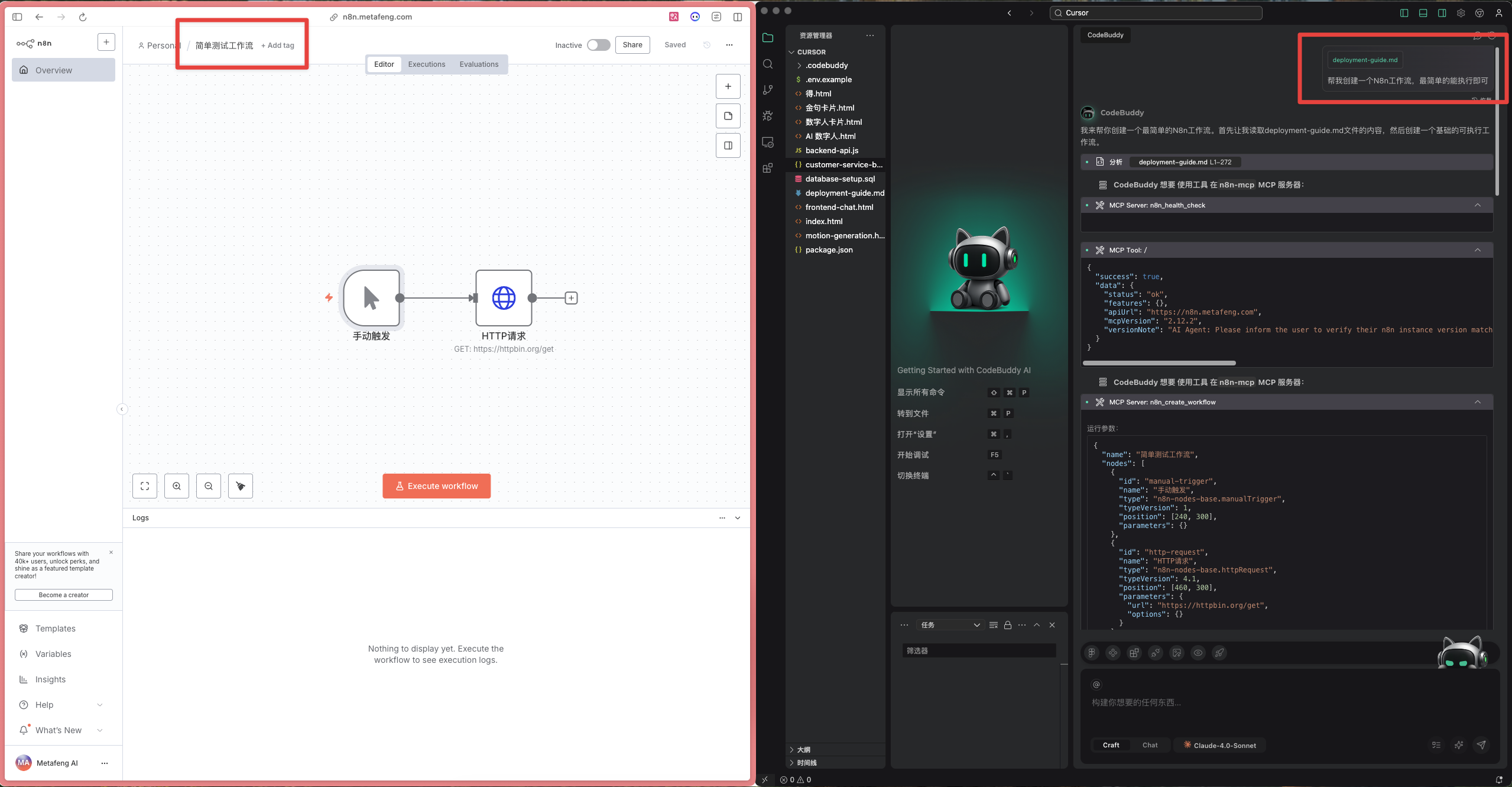Click Become a creator button

tap(64, 595)
